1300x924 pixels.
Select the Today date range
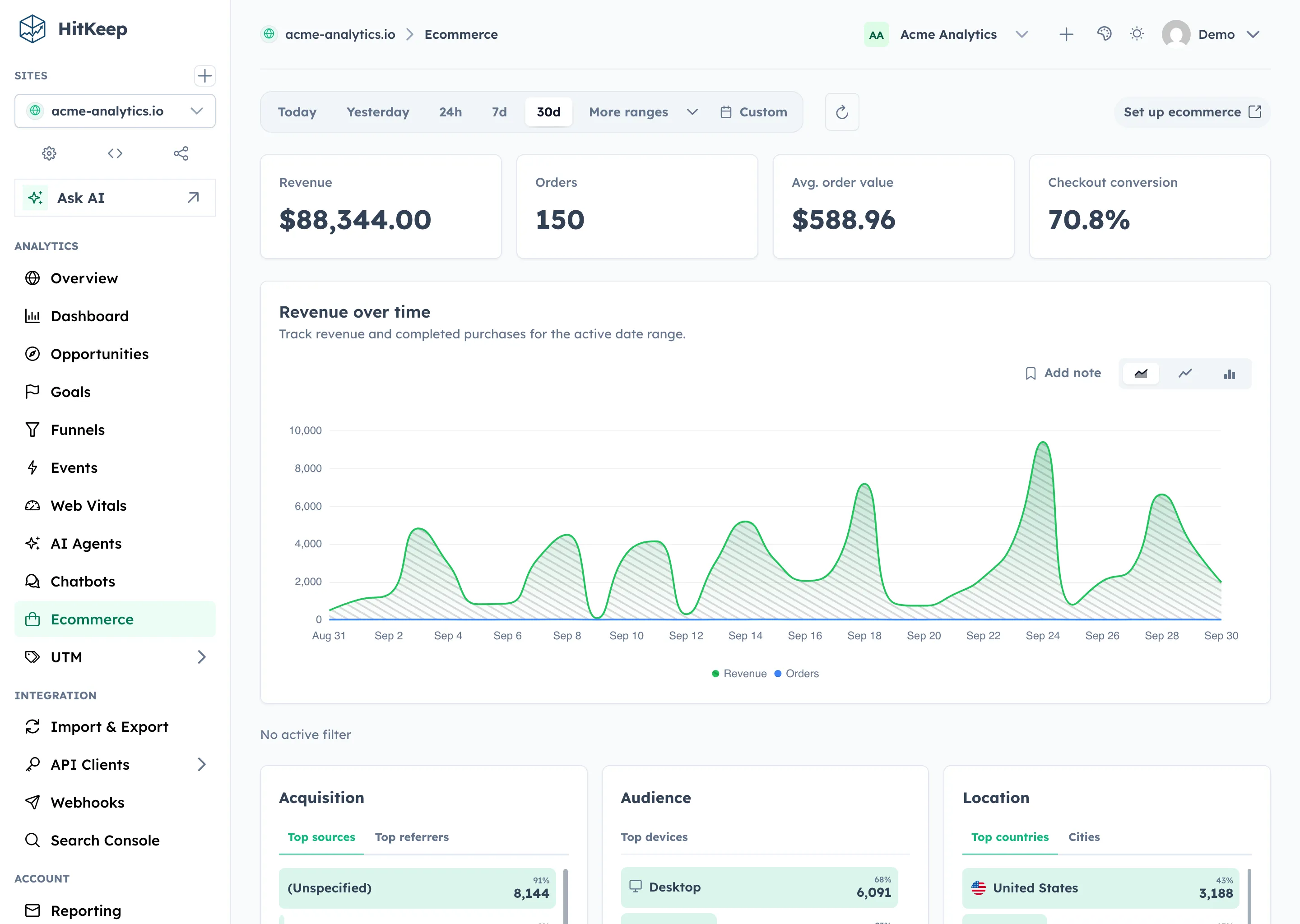[297, 112]
